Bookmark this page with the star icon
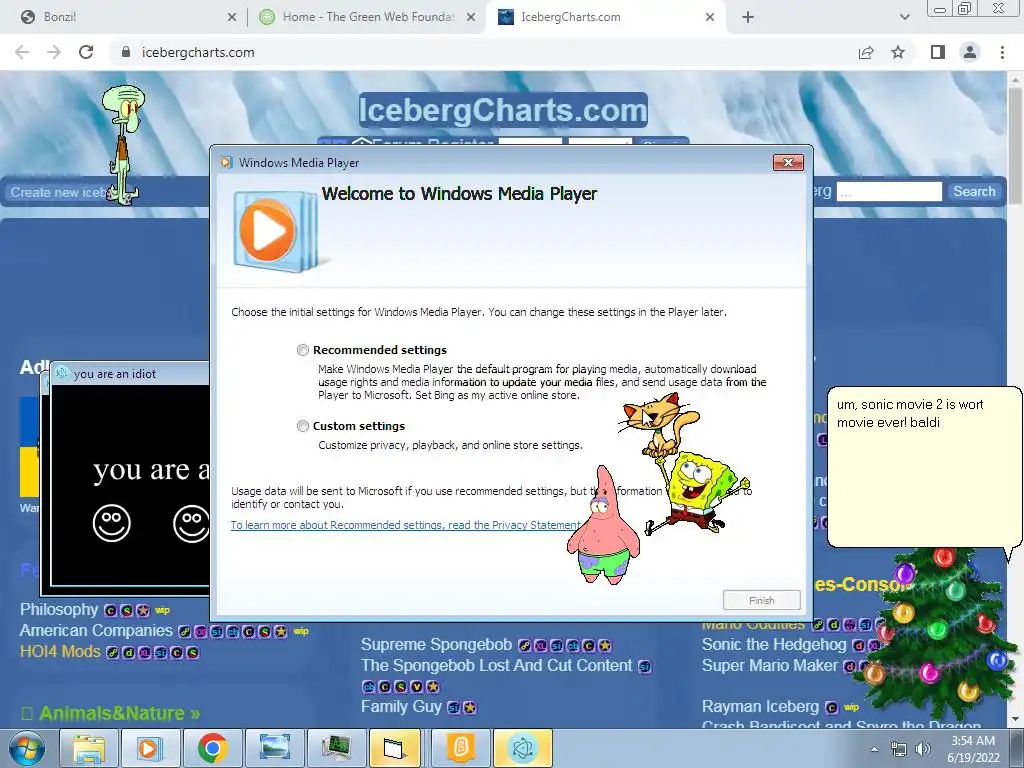This screenshot has height=768, width=1024. (x=898, y=52)
